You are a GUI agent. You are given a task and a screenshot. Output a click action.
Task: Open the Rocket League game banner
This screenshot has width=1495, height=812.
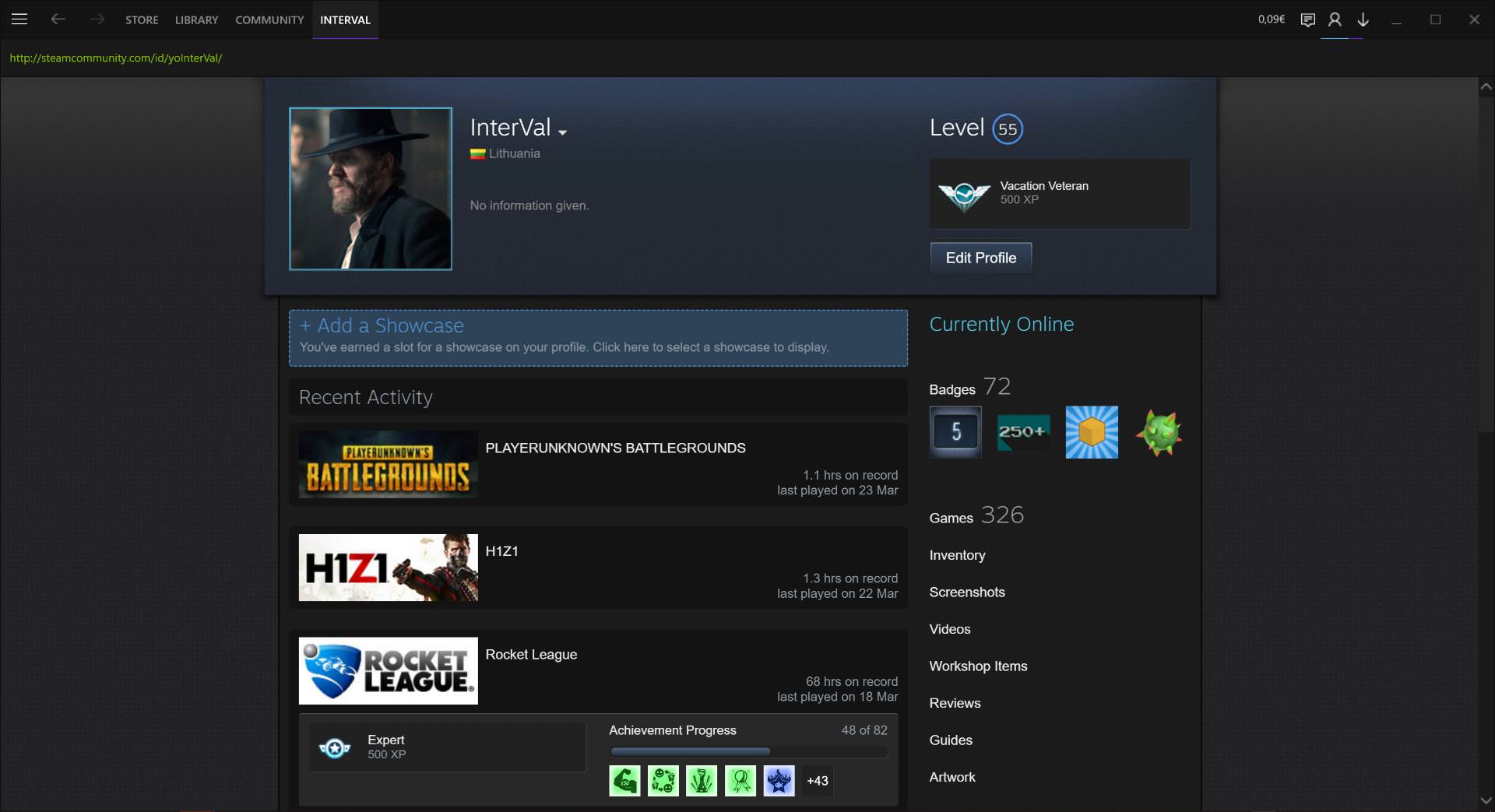coord(389,671)
